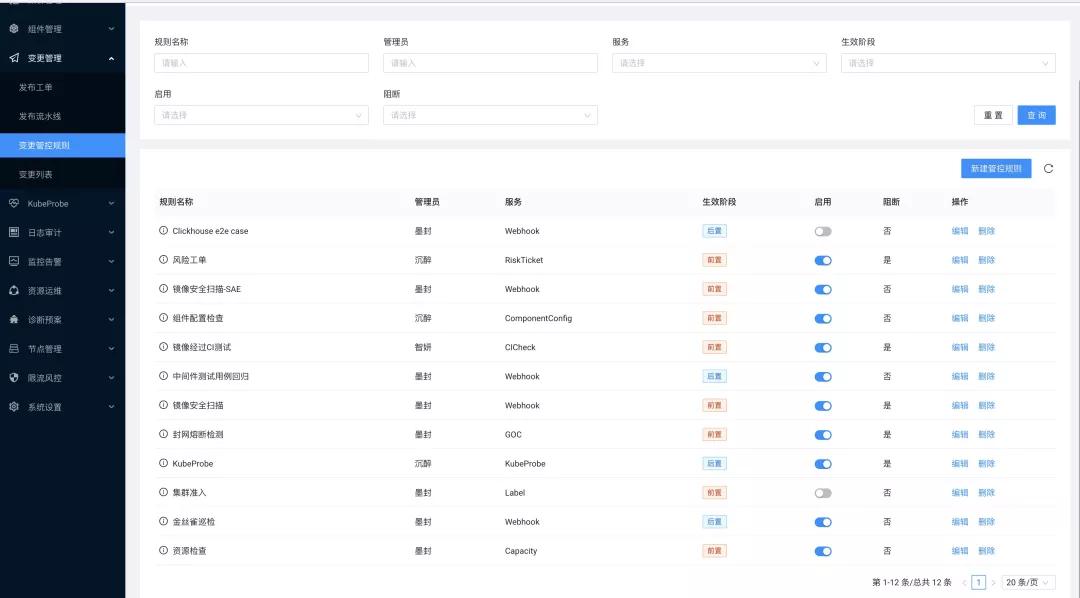Open the 生效阶段 filter dropdown

tap(947, 62)
